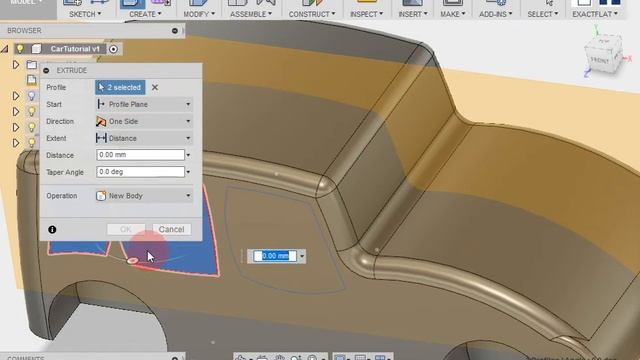Image resolution: width=640 pixels, height=360 pixels.
Task: Collapse the CarTutorial v1 root node
Action: tap(5, 49)
